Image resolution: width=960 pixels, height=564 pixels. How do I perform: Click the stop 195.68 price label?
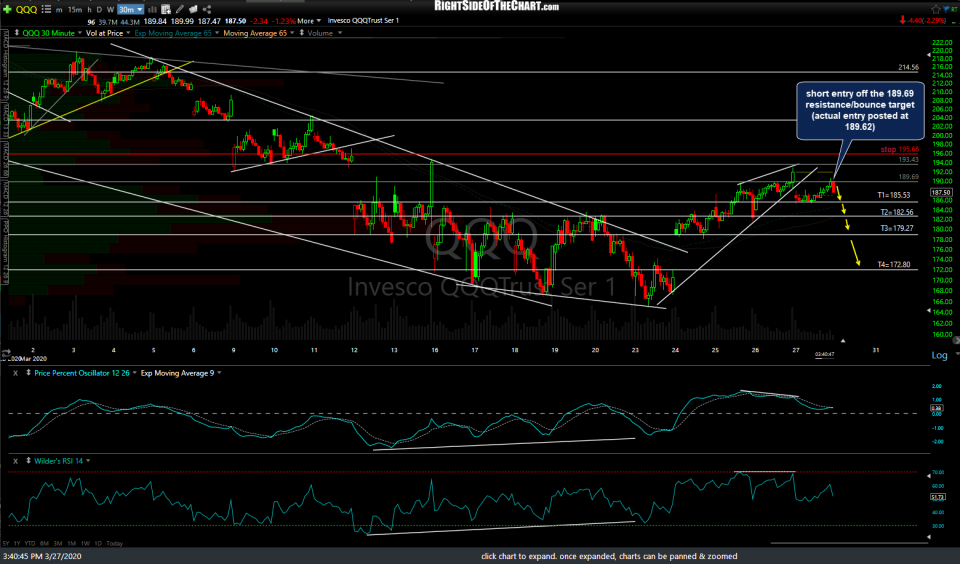[899, 149]
